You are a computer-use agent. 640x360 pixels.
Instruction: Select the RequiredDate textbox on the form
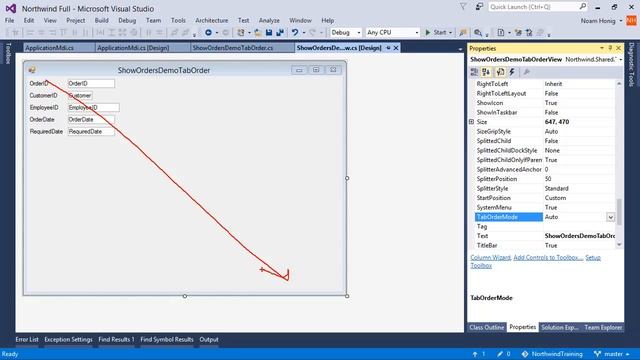[x=91, y=131]
